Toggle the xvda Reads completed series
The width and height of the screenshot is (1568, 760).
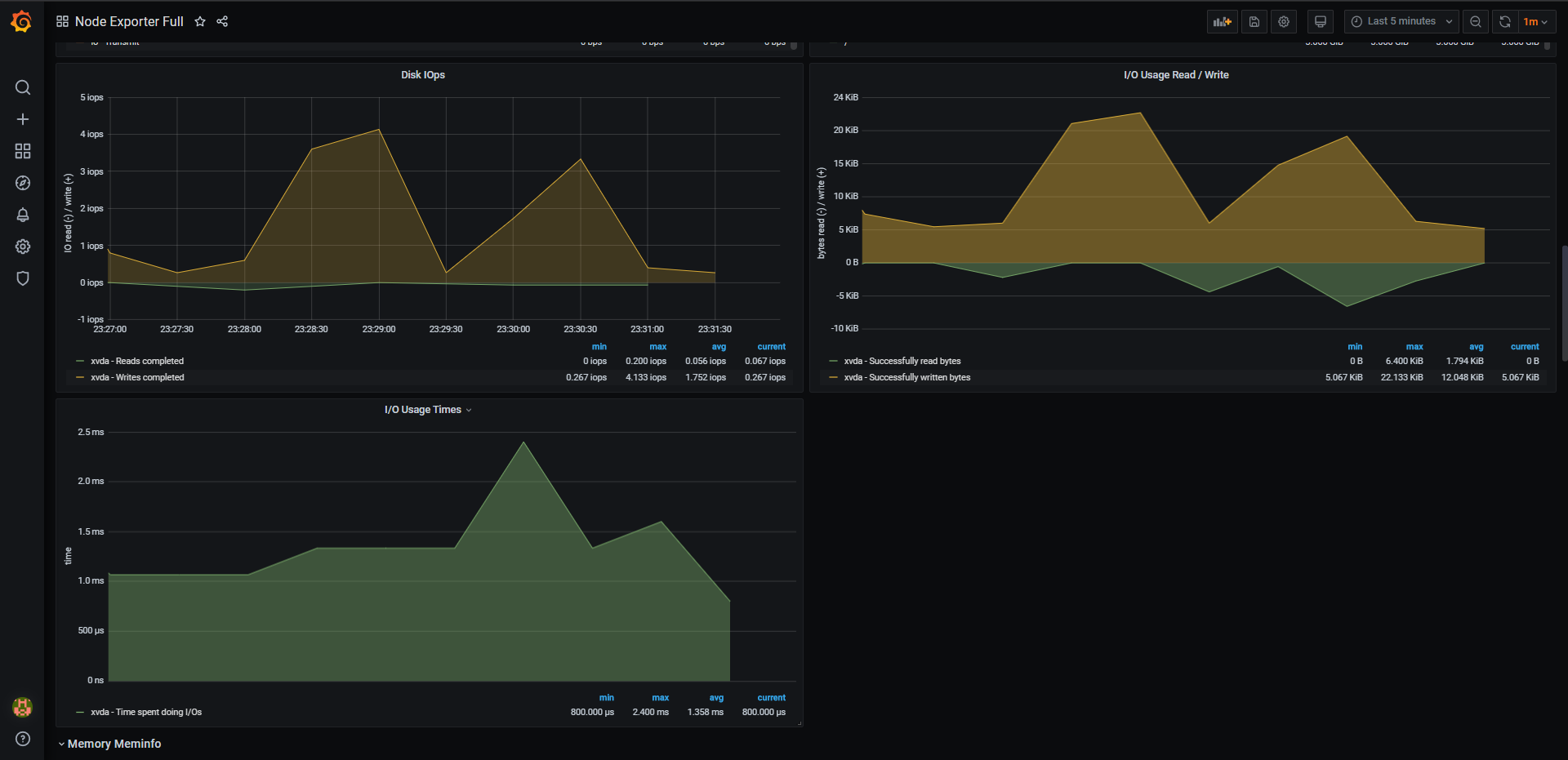[136, 361]
